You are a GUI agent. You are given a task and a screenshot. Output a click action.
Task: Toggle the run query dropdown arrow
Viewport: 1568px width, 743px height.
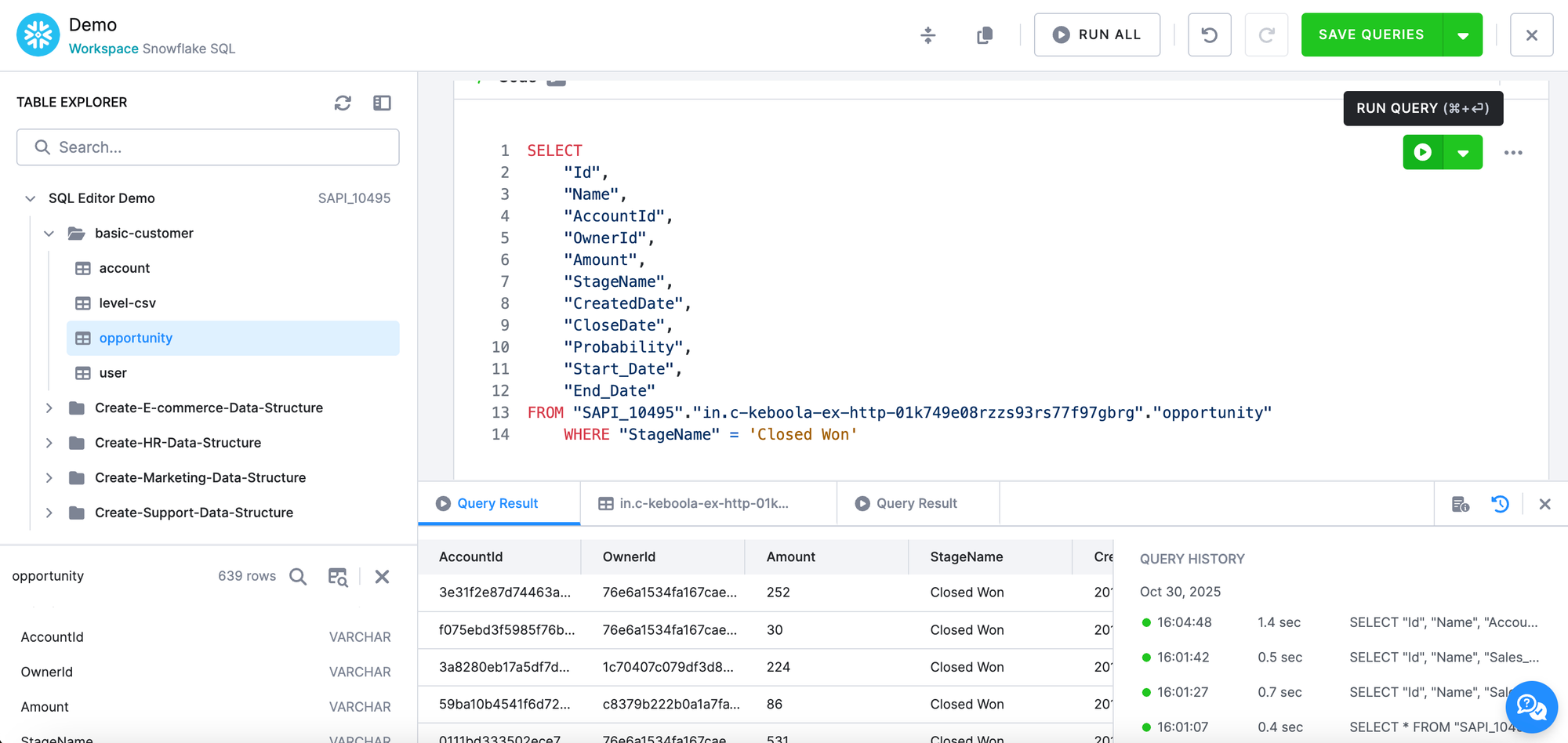point(1463,152)
